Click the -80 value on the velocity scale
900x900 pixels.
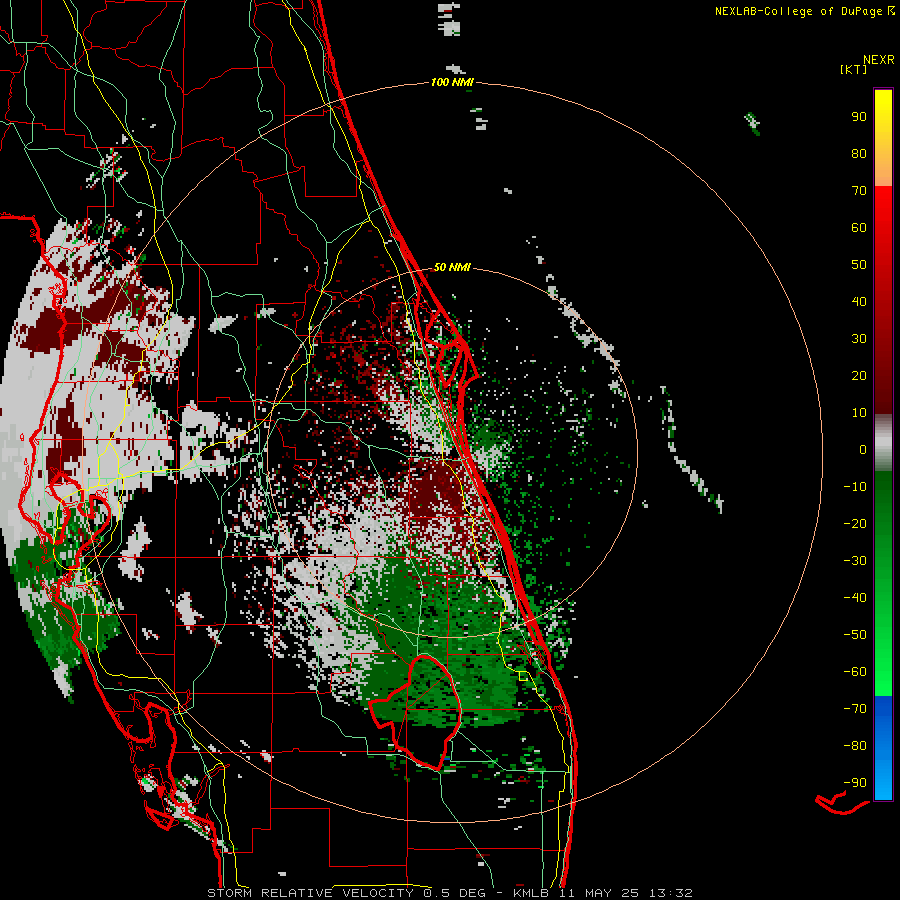pos(855,746)
